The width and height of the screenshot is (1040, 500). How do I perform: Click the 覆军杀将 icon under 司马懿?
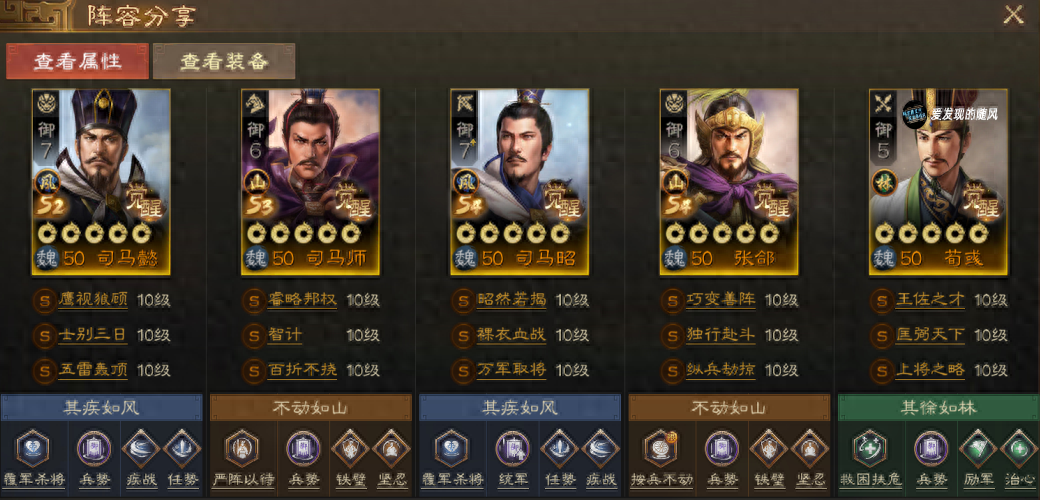(x=32, y=448)
